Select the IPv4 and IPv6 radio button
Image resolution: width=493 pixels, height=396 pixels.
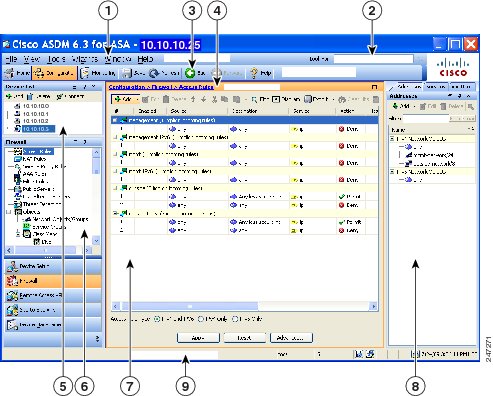point(157,319)
